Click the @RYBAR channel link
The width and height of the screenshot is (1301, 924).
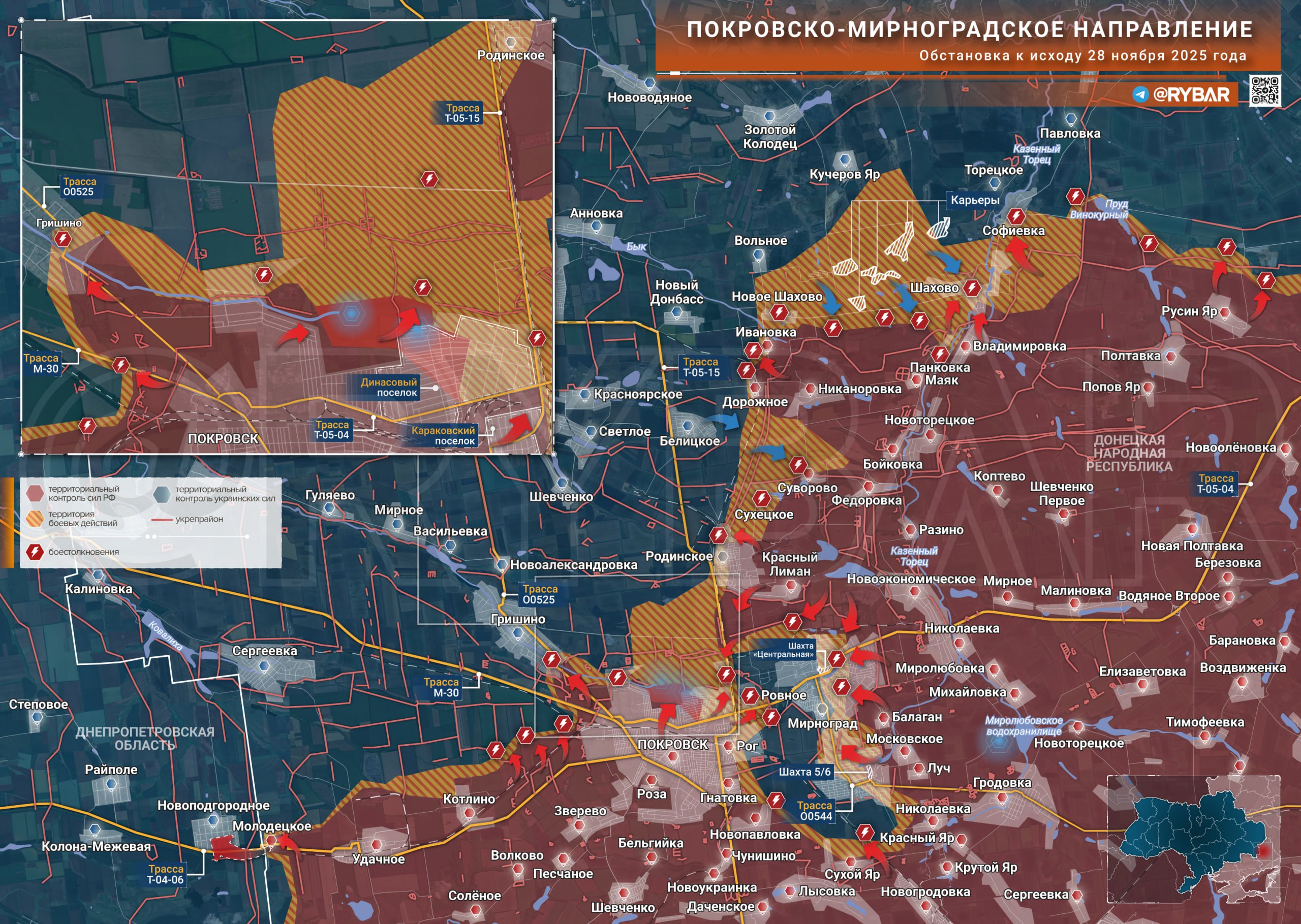click(x=1191, y=94)
